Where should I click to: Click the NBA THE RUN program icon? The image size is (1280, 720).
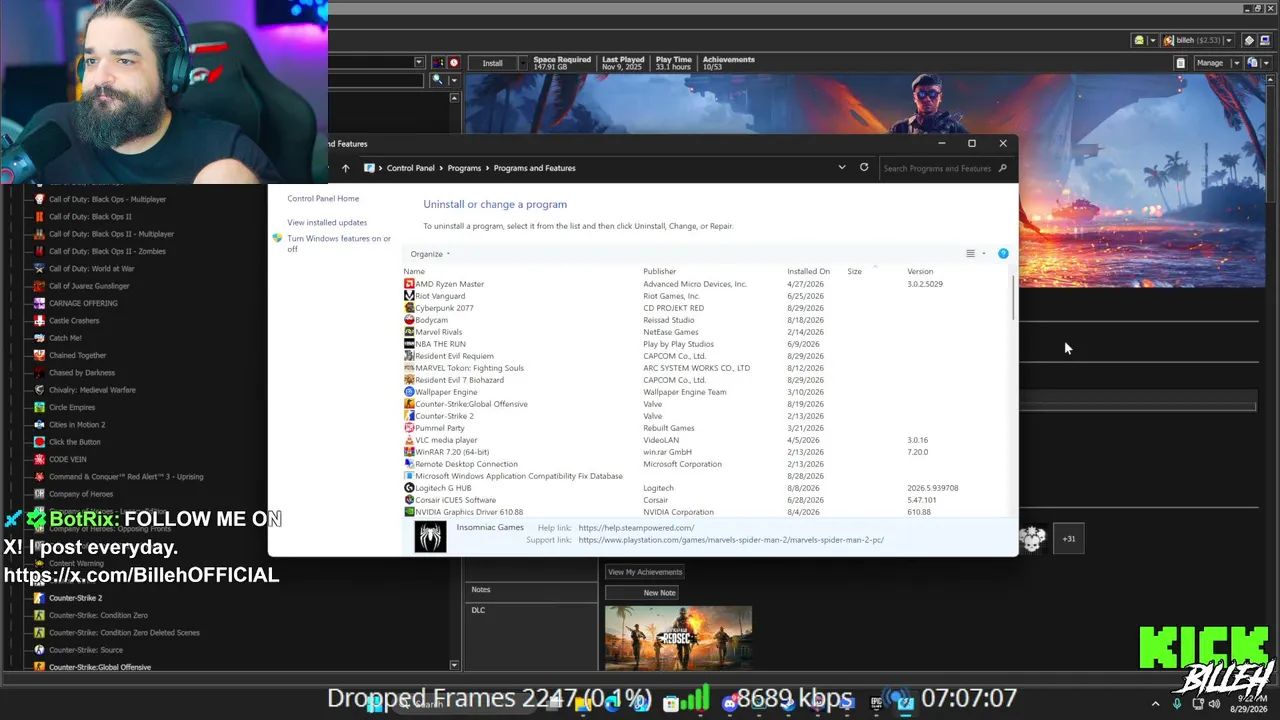pyautogui.click(x=409, y=344)
